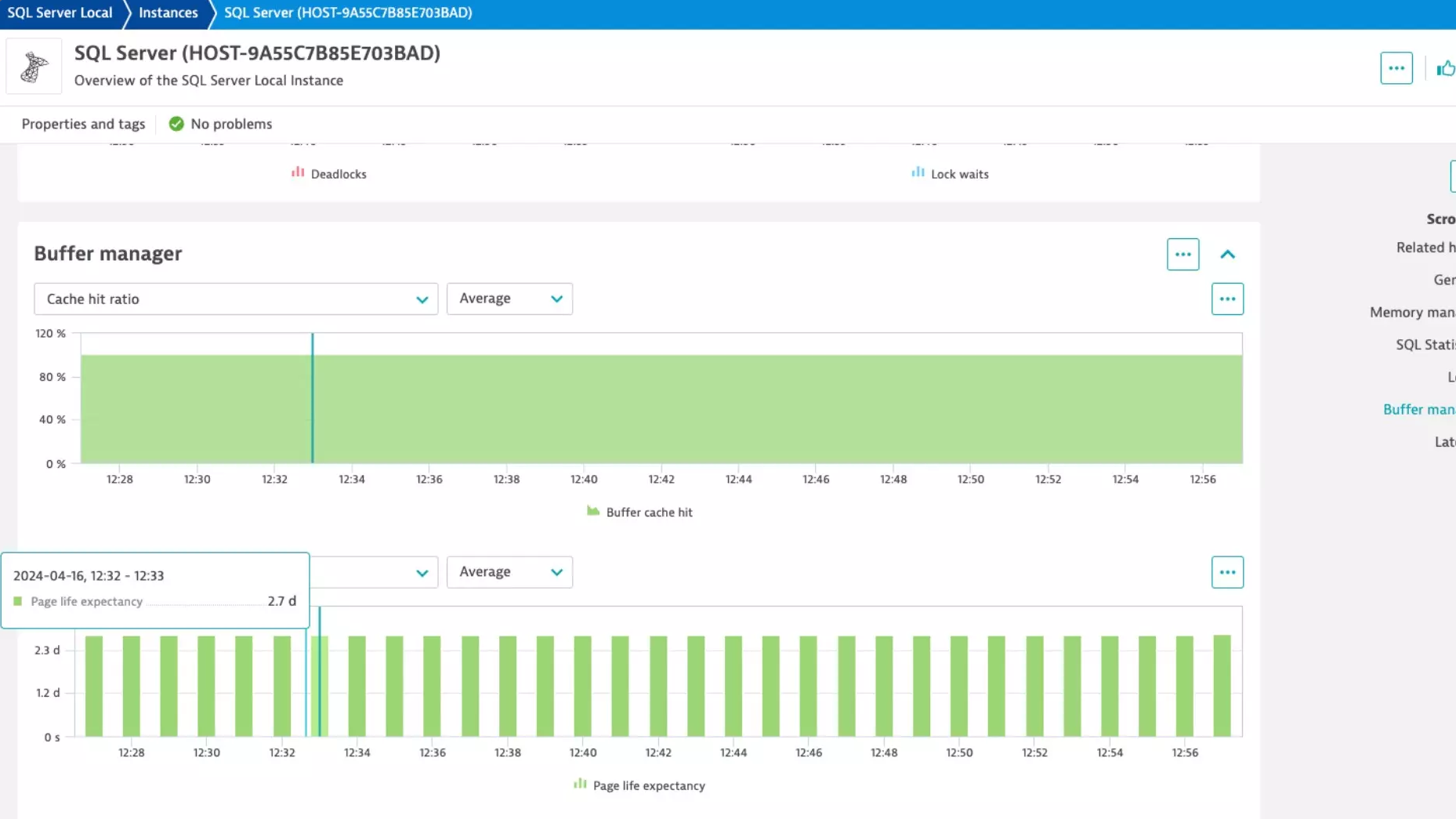
Task: Click tooltip date 2024-04-16, 12:32 - 12:33
Action: point(89,575)
